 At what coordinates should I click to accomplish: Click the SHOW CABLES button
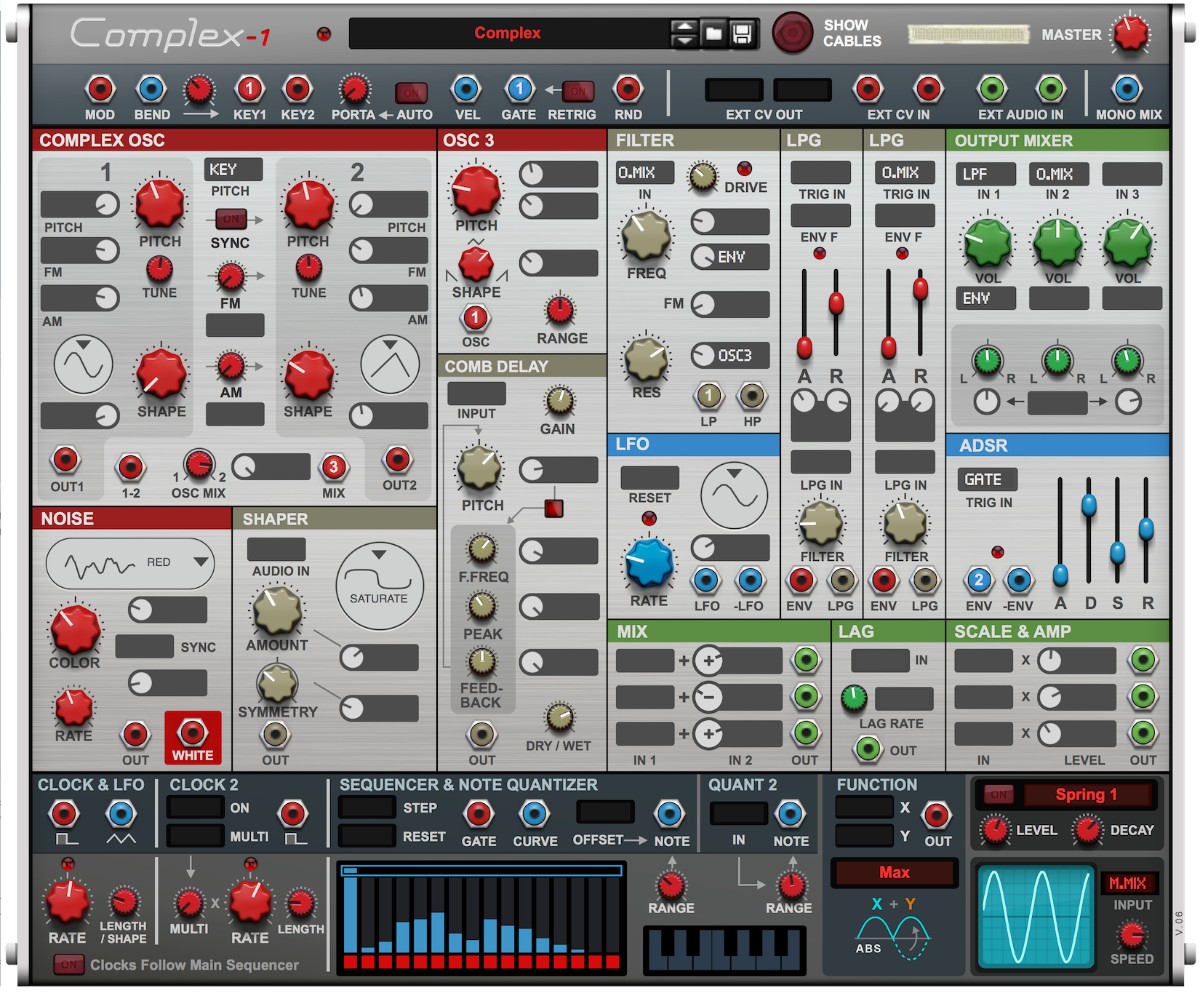792,33
